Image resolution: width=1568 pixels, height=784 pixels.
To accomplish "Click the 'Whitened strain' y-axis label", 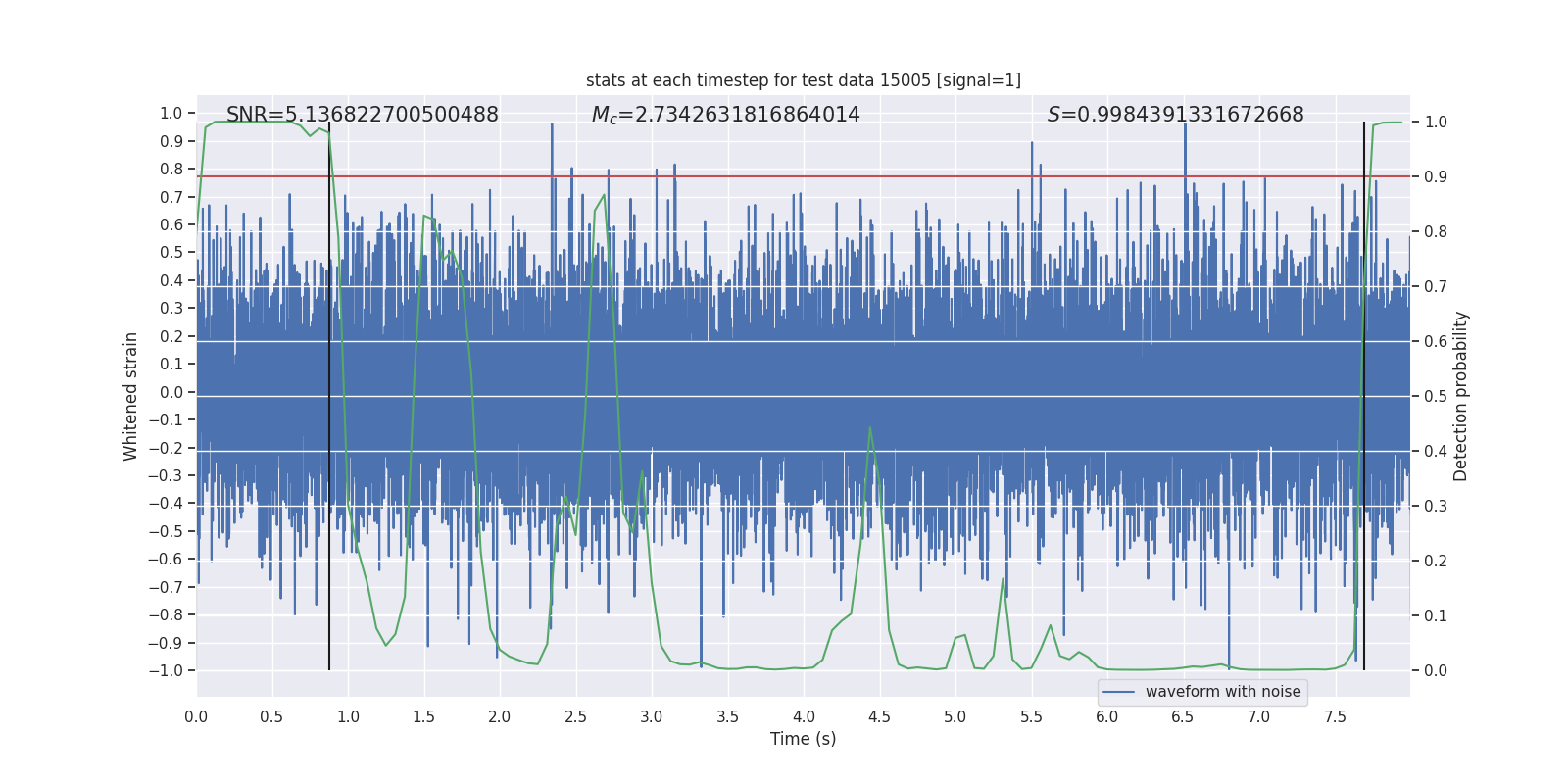I will 130,396.
